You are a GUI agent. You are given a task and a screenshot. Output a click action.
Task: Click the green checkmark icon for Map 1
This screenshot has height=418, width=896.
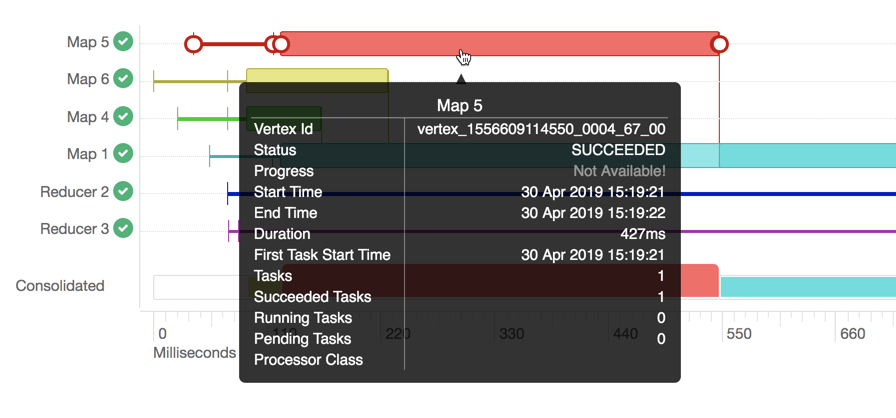click(x=123, y=154)
